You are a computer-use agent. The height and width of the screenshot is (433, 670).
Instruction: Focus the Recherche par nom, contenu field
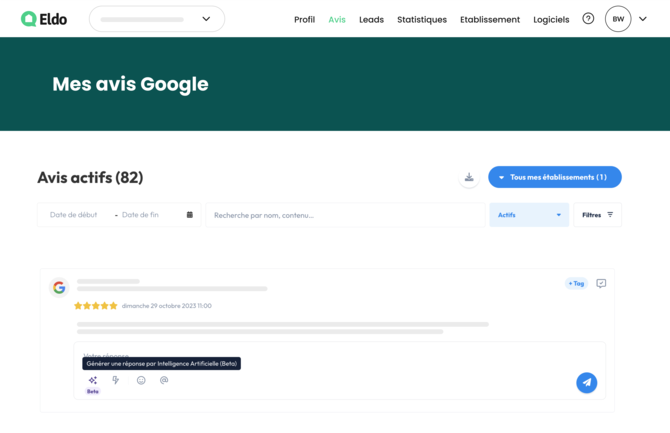[x=345, y=215]
